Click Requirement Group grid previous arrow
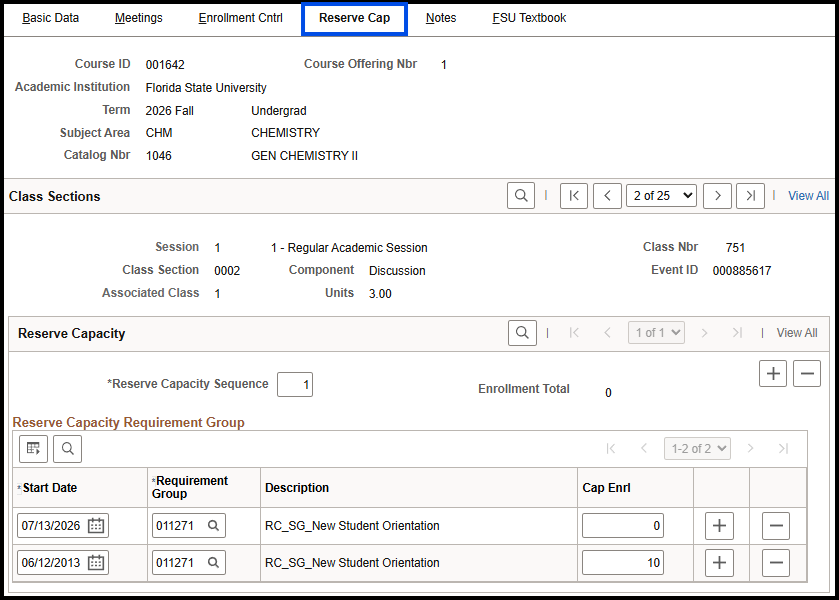This screenshot has width=839, height=600. pyautogui.click(x=644, y=449)
